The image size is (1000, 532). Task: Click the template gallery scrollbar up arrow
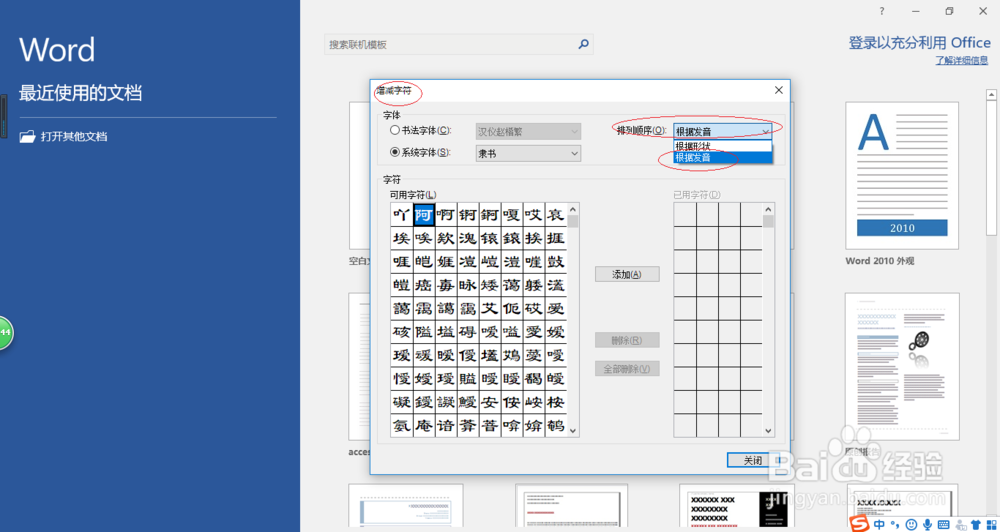click(992, 94)
